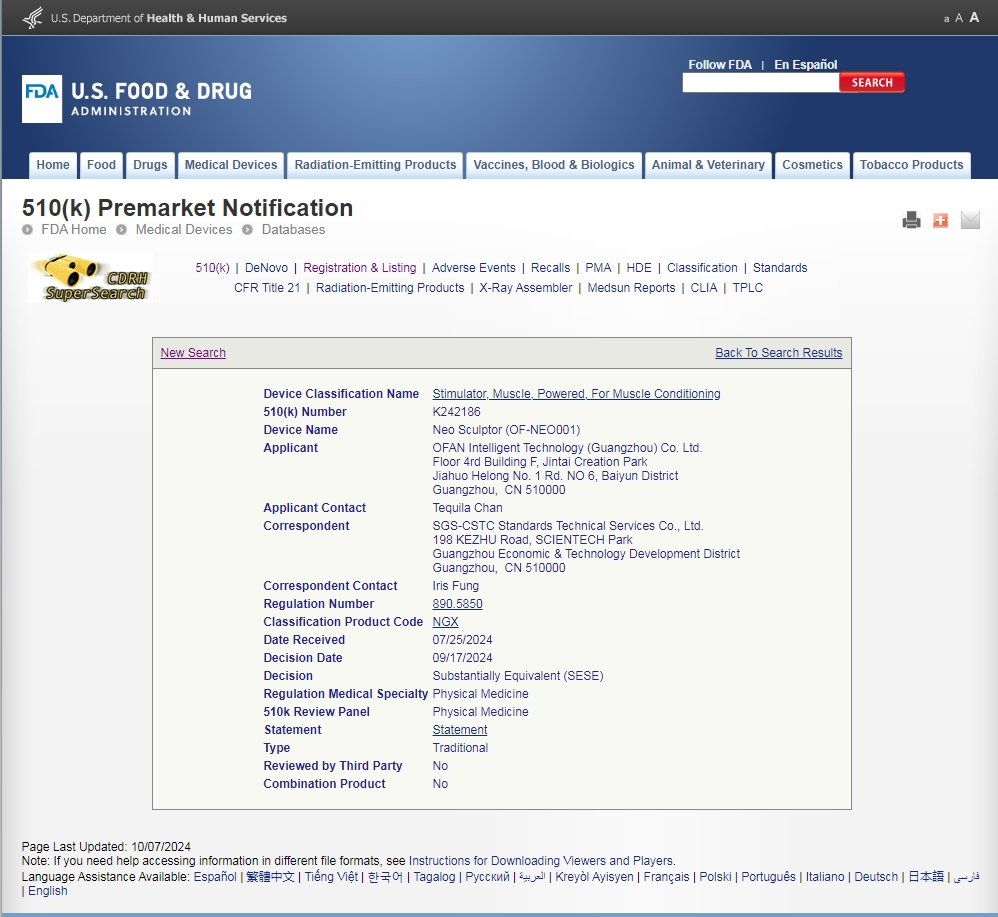Go Back To Search Results
This screenshot has height=917, width=998.
(778, 353)
